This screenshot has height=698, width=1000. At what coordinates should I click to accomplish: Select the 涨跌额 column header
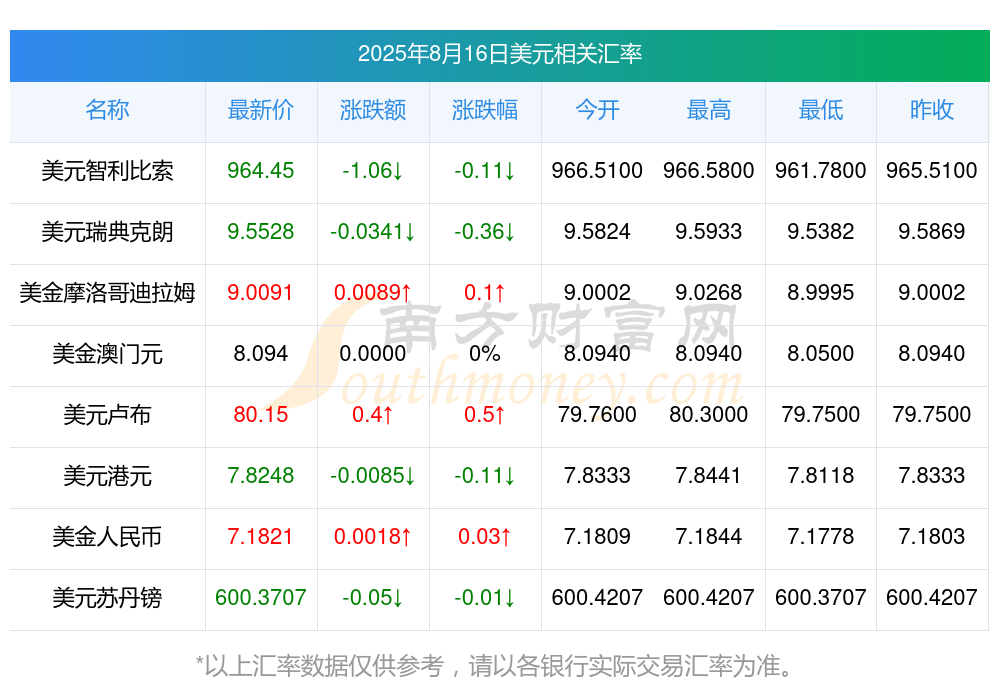coord(373,110)
